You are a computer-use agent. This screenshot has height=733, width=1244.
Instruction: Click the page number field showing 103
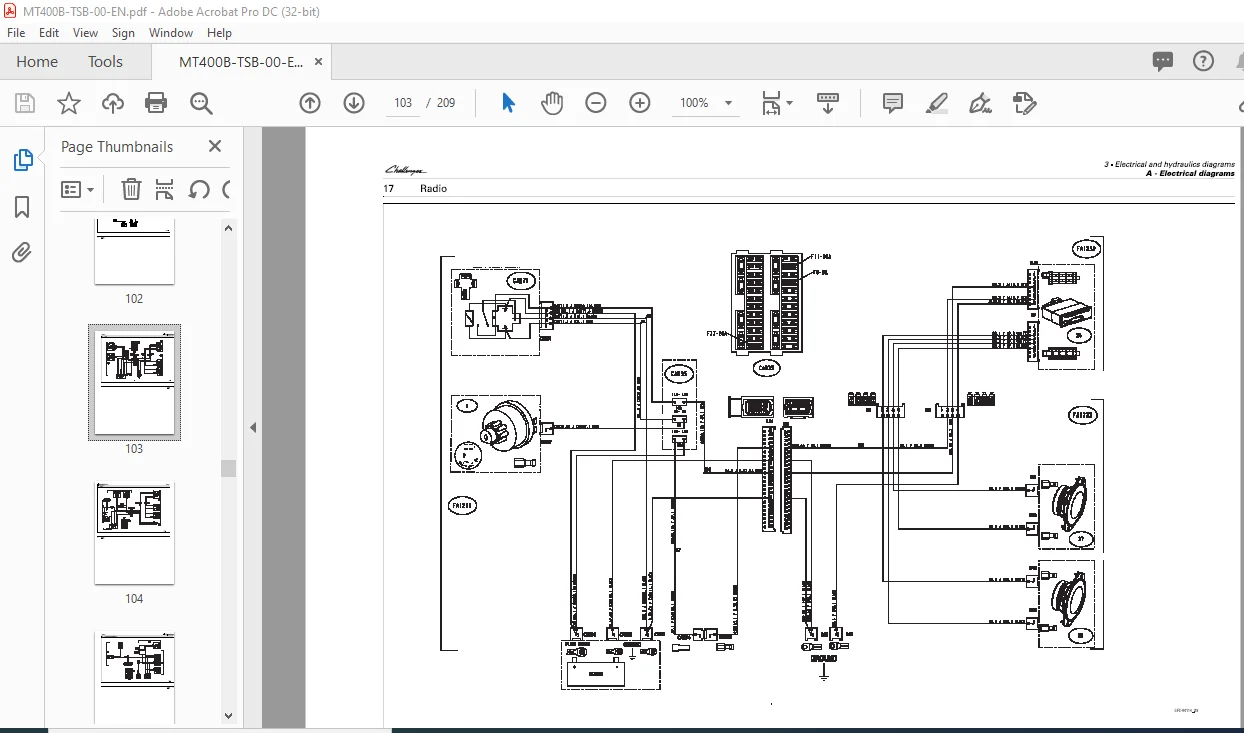click(x=403, y=103)
